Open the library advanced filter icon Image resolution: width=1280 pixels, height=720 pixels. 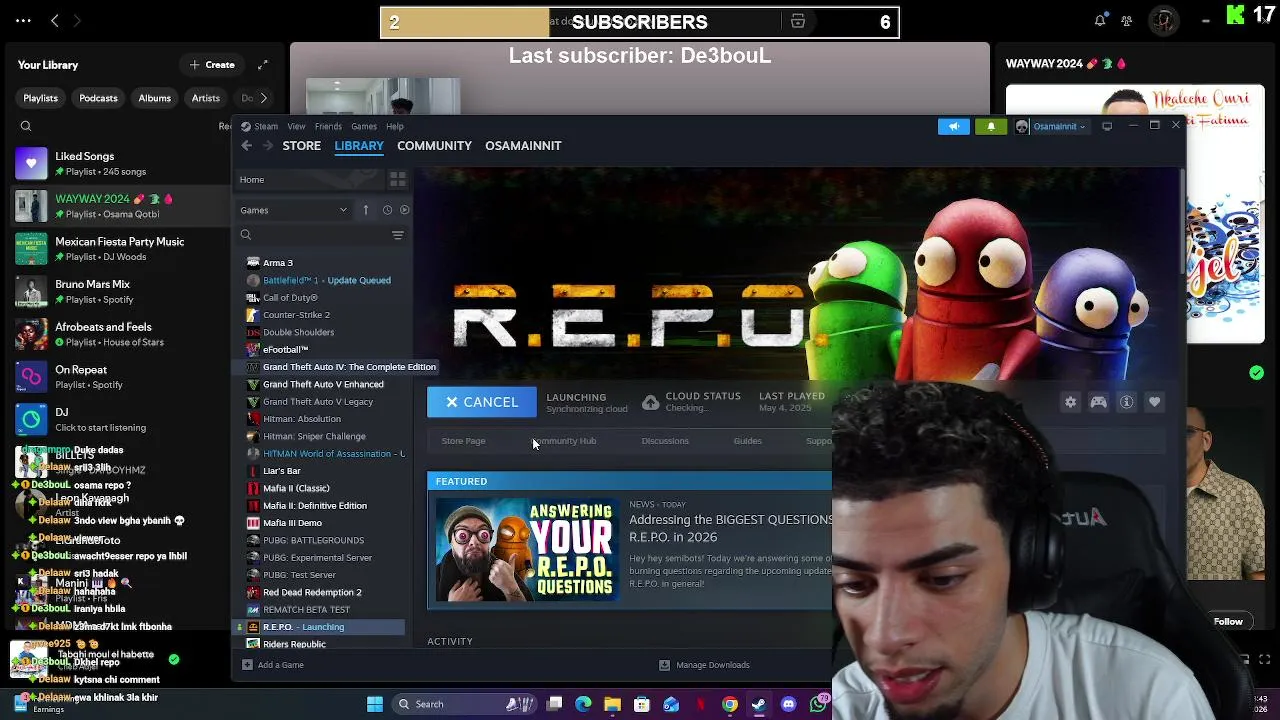coord(398,235)
